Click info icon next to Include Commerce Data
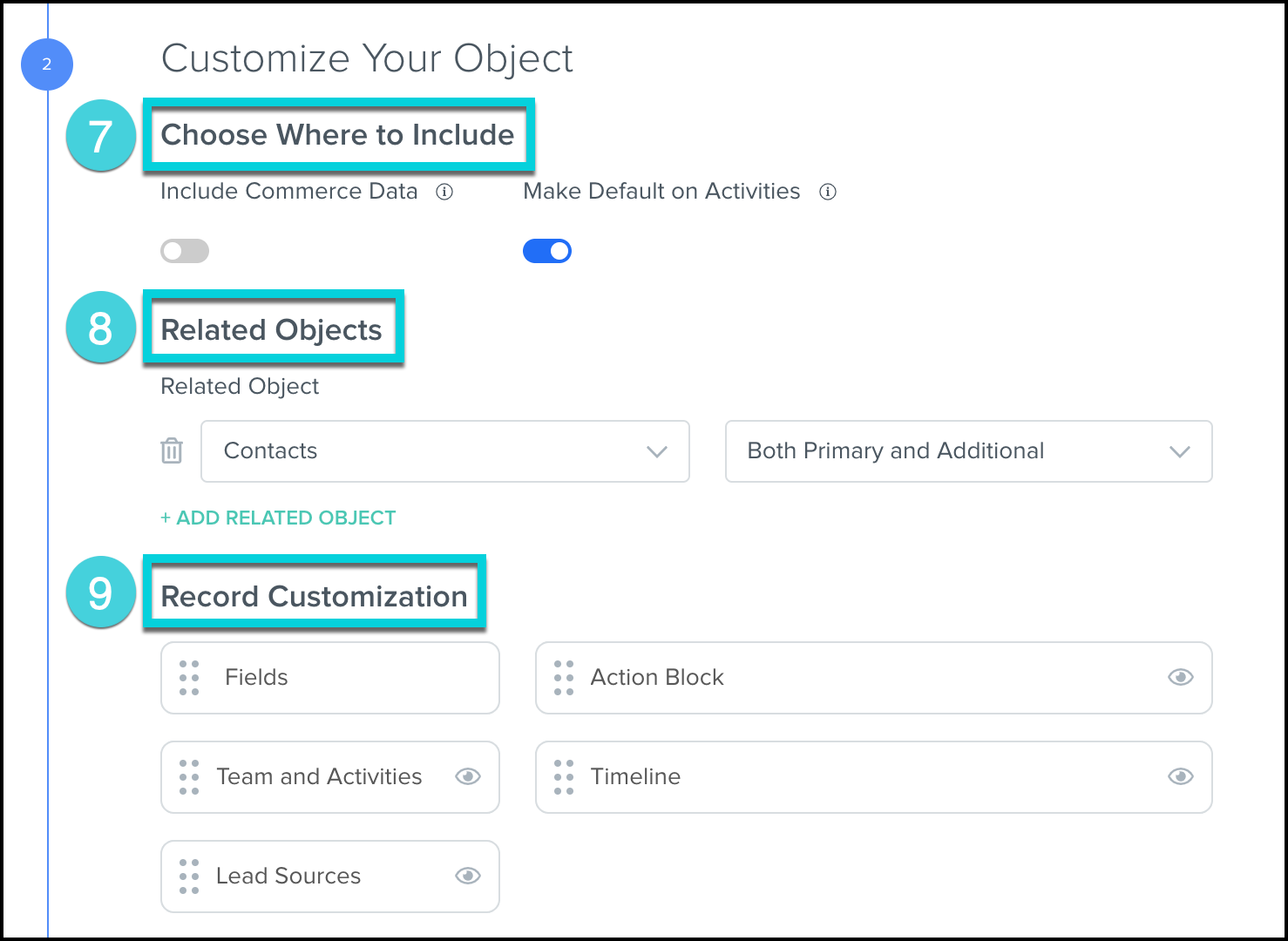 (x=444, y=192)
